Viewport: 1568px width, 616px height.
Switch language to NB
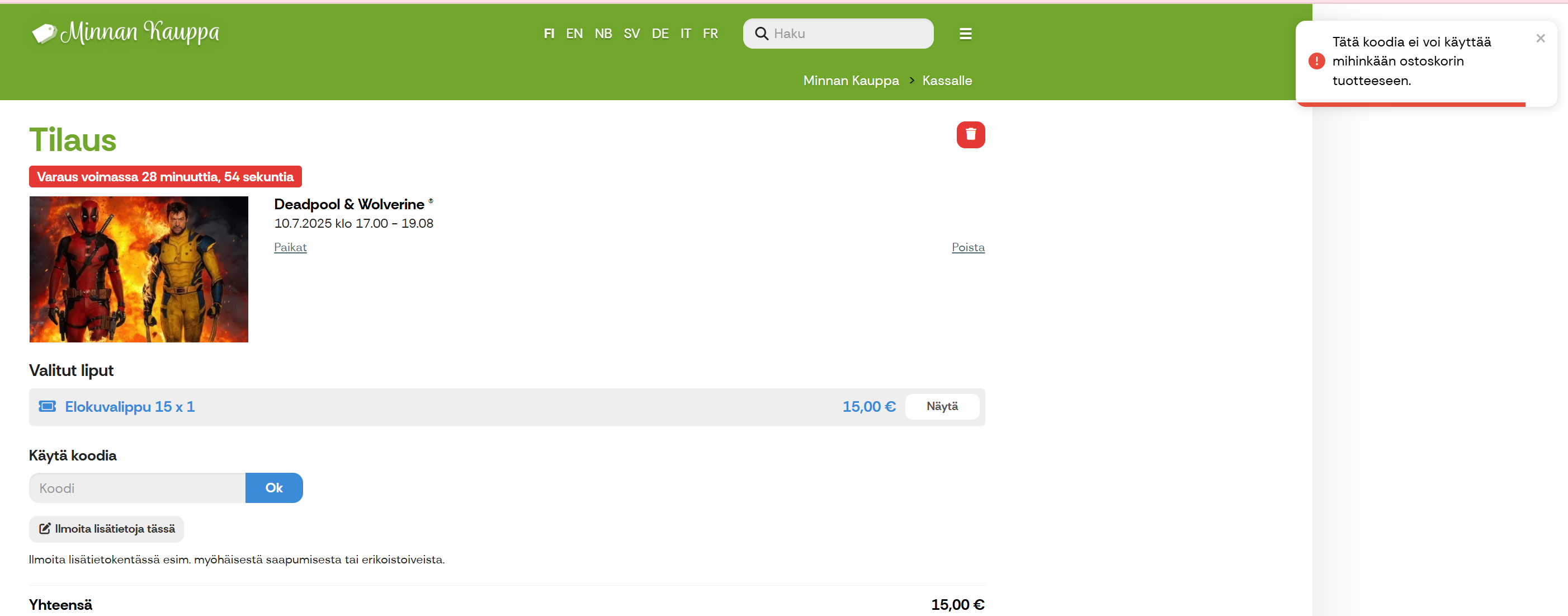click(603, 34)
